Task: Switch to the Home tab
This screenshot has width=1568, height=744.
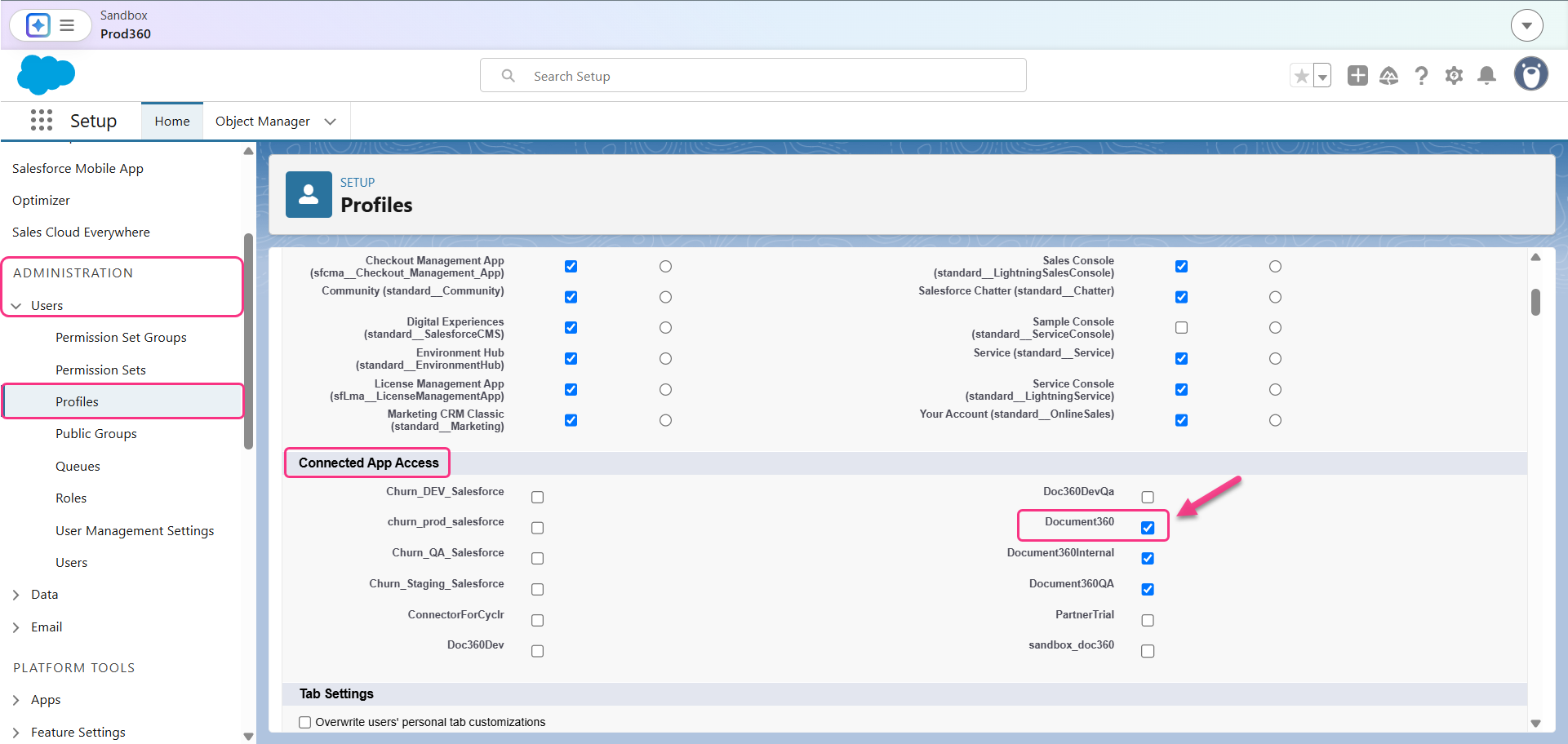Action: (x=172, y=122)
